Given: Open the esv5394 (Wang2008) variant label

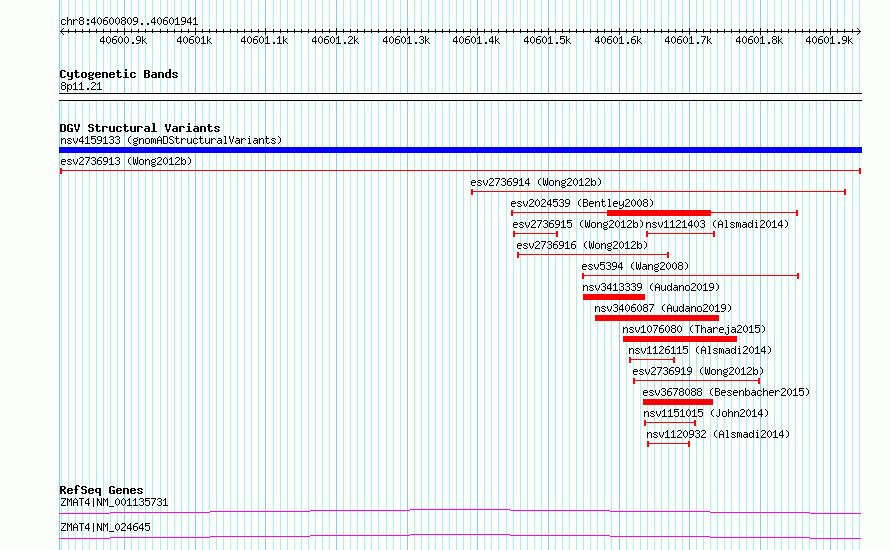Looking at the screenshot, I should pos(635,266).
